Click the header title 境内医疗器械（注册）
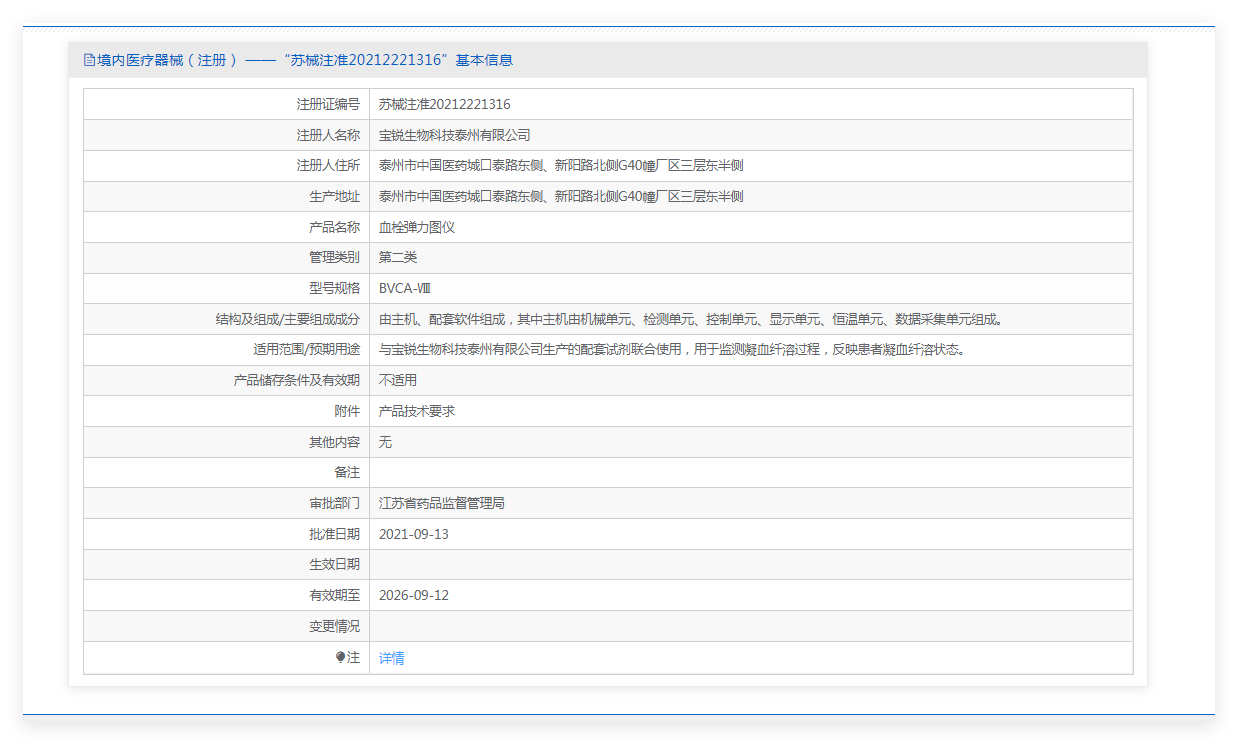The width and height of the screenshot is (1238, 744). pyautogui.click(x=167, y=60)
